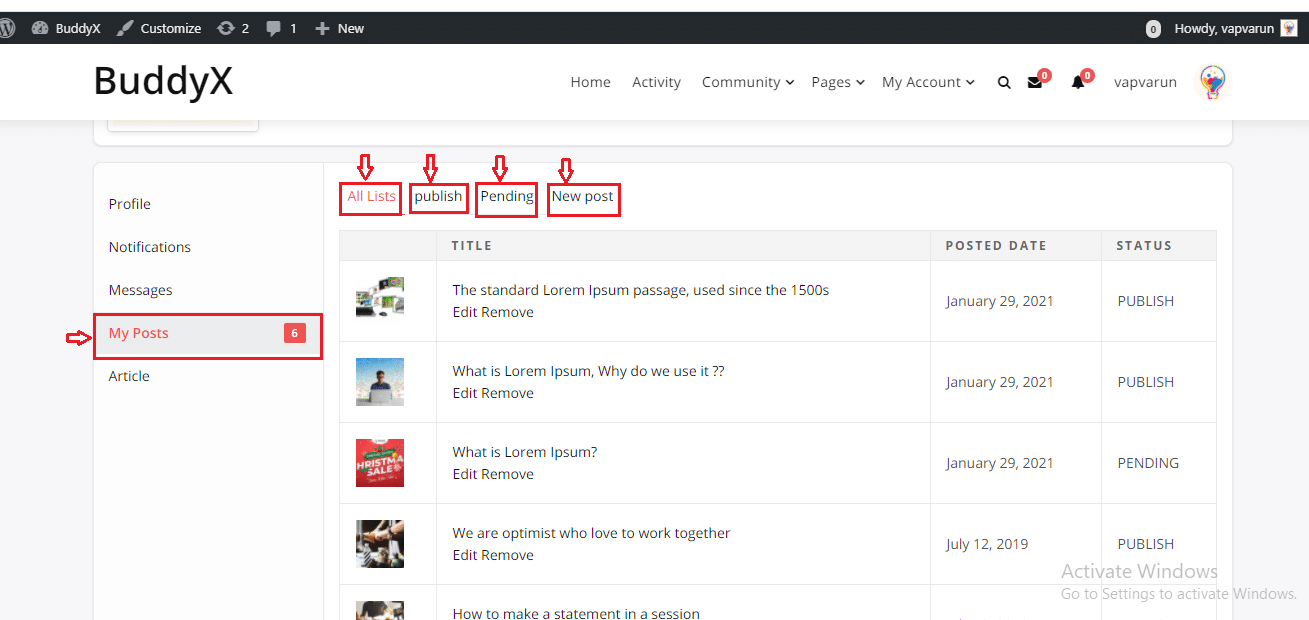This screenshot has width=1309, height=620.
Task: Expand the Community dropdown menu
Action: tap(747, 82)
